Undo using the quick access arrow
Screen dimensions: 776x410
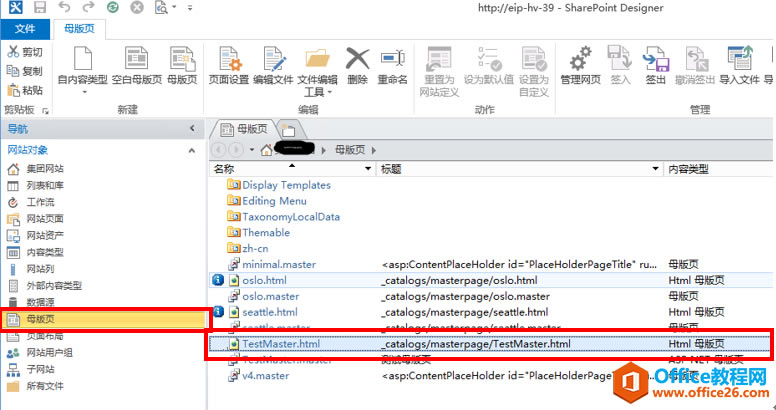click(64, 7)
